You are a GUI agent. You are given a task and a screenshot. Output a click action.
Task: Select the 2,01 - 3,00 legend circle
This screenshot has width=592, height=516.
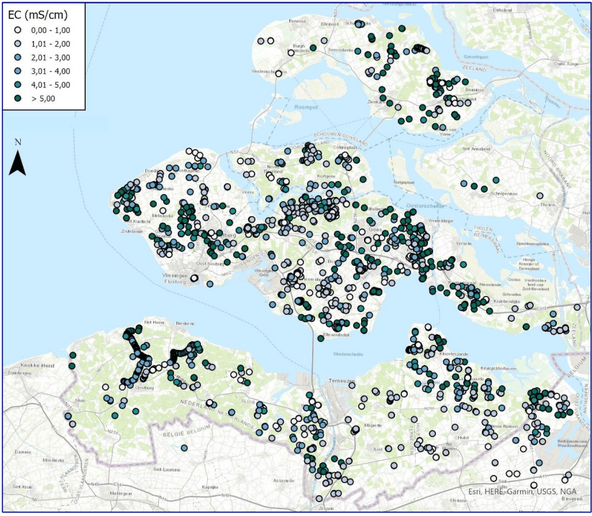click(x=17, y=58)
